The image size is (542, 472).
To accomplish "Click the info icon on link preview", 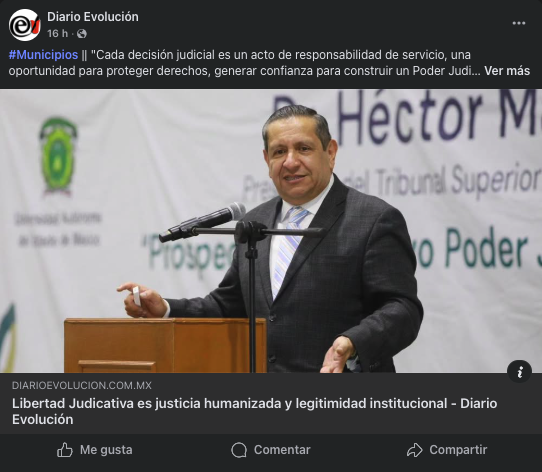I will pos(519,371).
